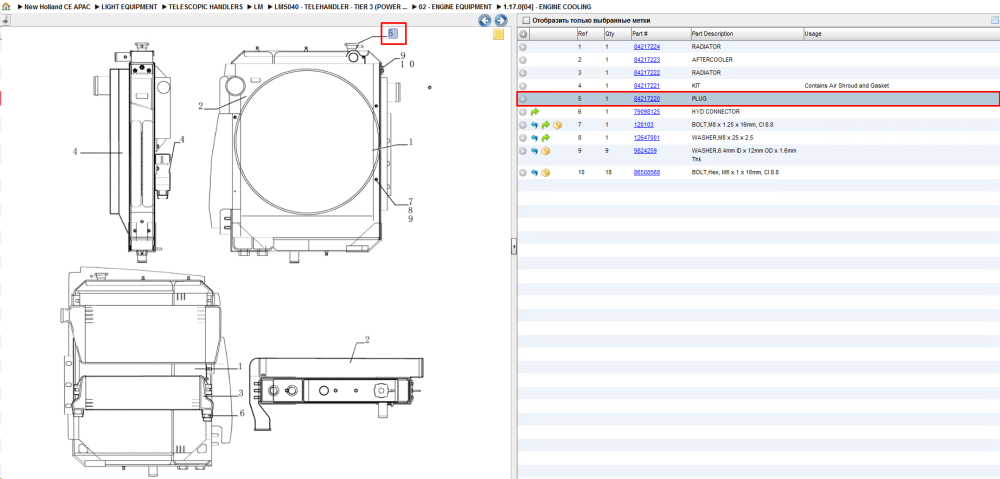
Task: Open the LM breadcrumb
Action: click(x=258, y=6)
